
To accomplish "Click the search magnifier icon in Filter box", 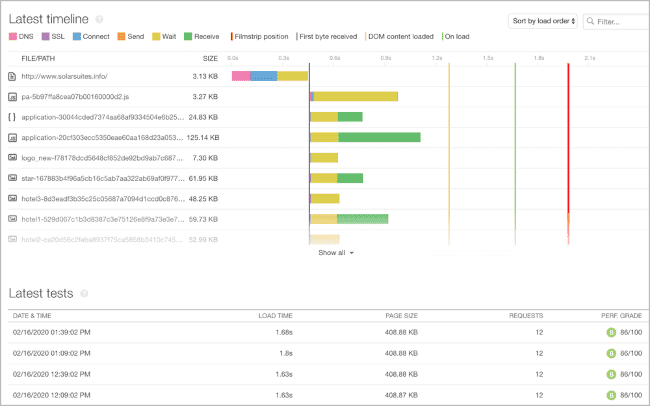I will point(592,21).
